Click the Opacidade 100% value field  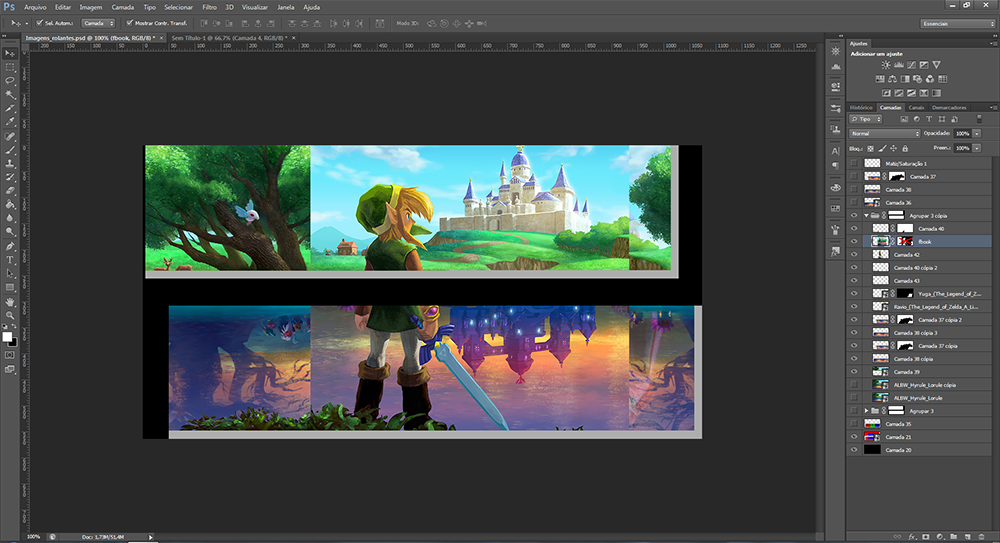point(962,133)
